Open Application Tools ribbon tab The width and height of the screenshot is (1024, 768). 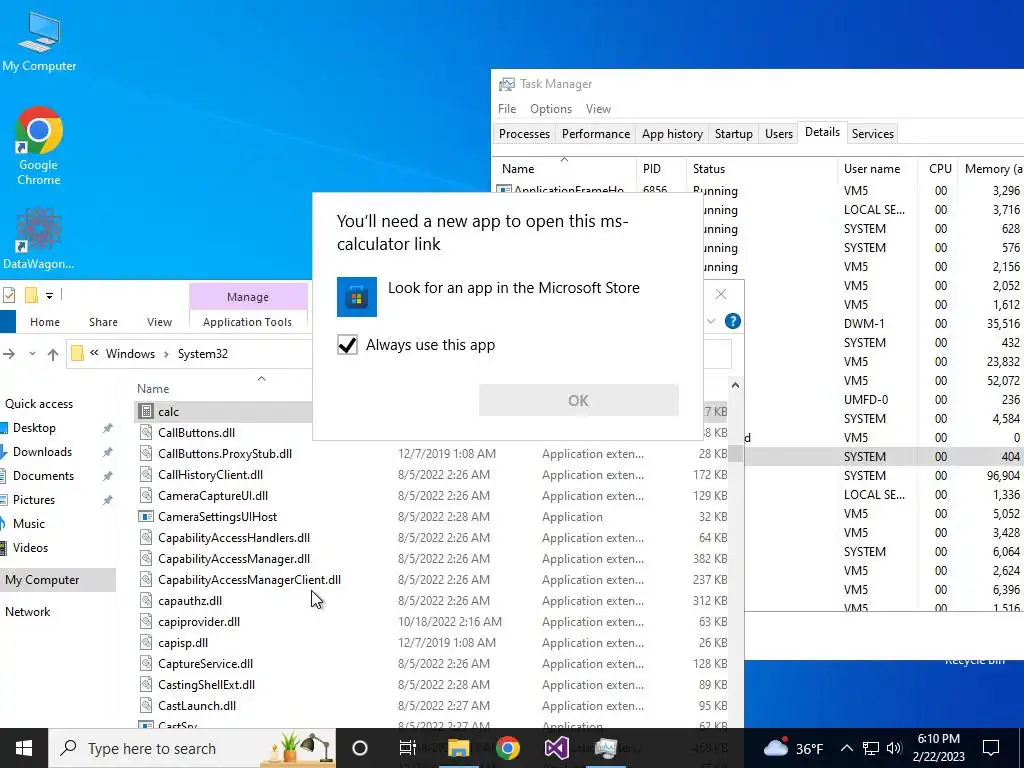pyautogui.click(x=247, y=322)
